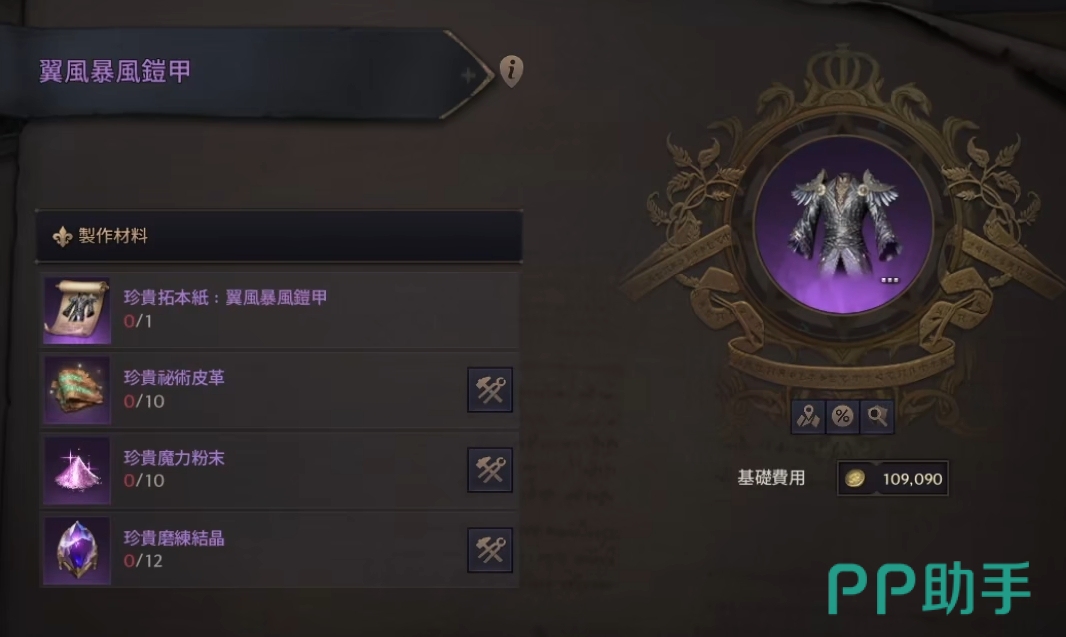Click the 製作材料 section header
Screen dimensions: 1066x637
(x=279, y=236)
